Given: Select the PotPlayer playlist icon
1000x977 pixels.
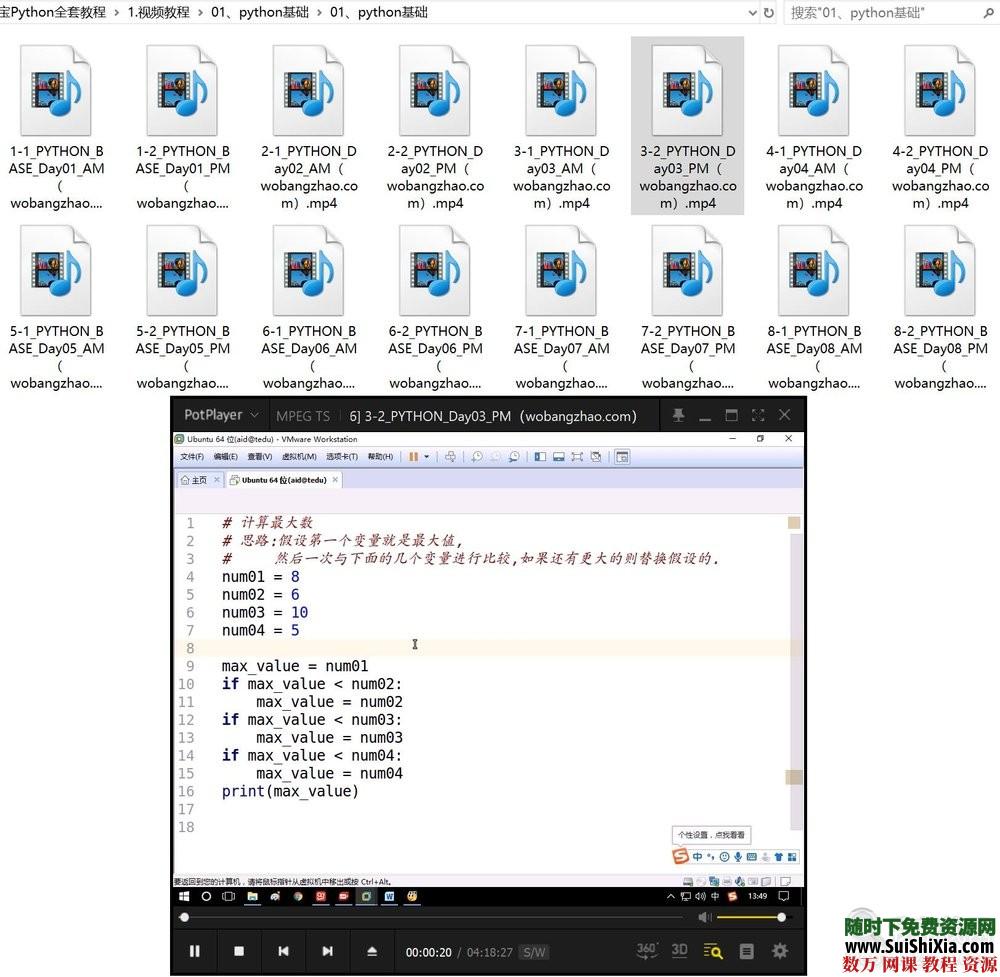Looking at the screenshot, I should click(747, 951).
